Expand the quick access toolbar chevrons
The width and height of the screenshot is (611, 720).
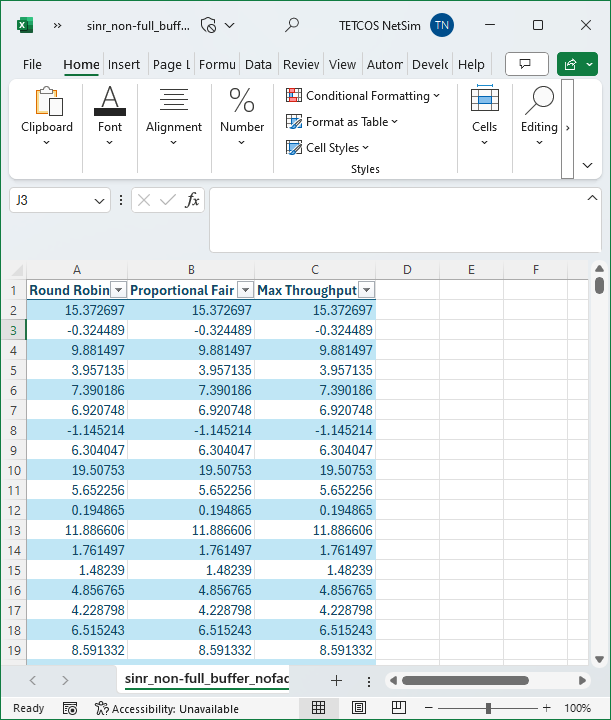[57, 26]
